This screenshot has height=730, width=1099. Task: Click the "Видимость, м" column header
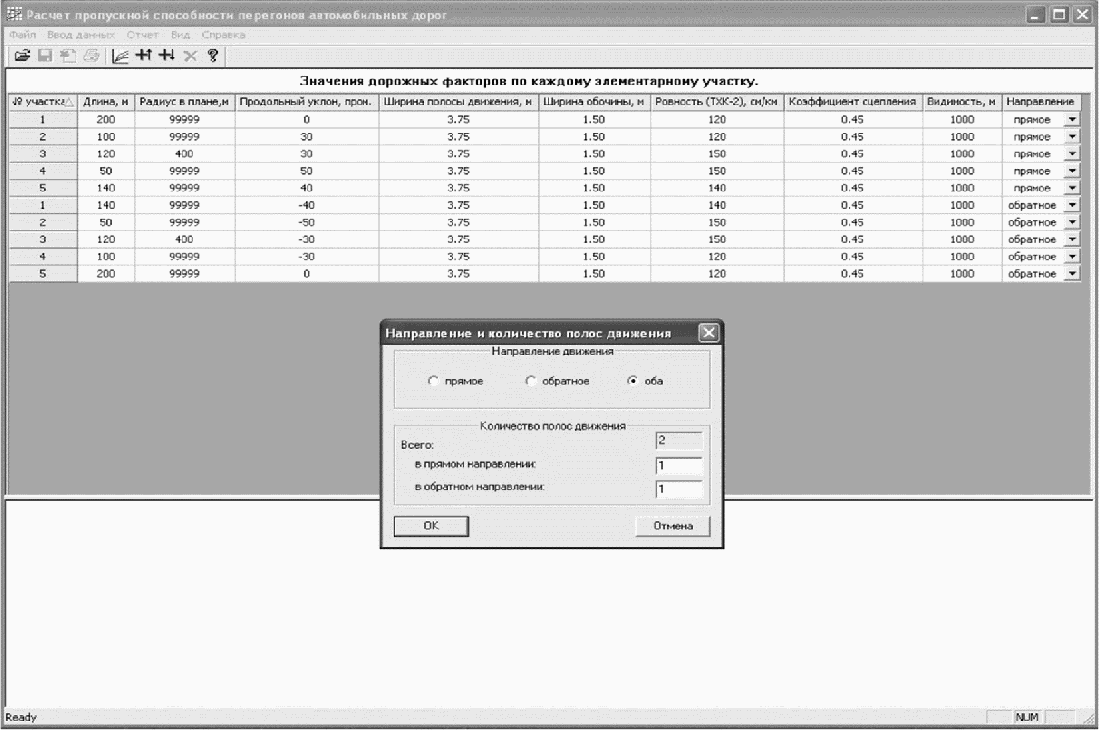[962, 102]
